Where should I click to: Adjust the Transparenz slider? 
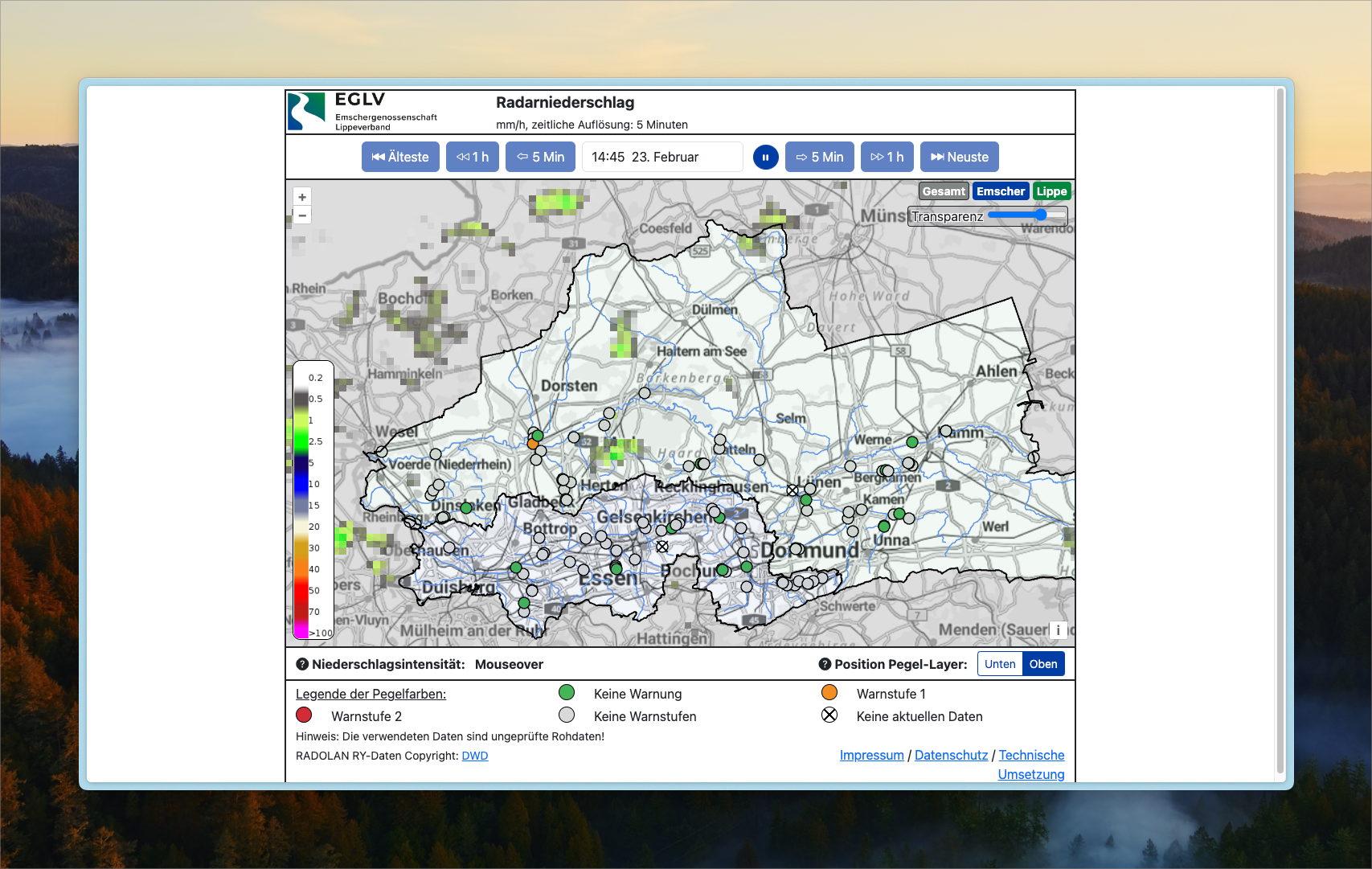click(x=1040, y=215)
